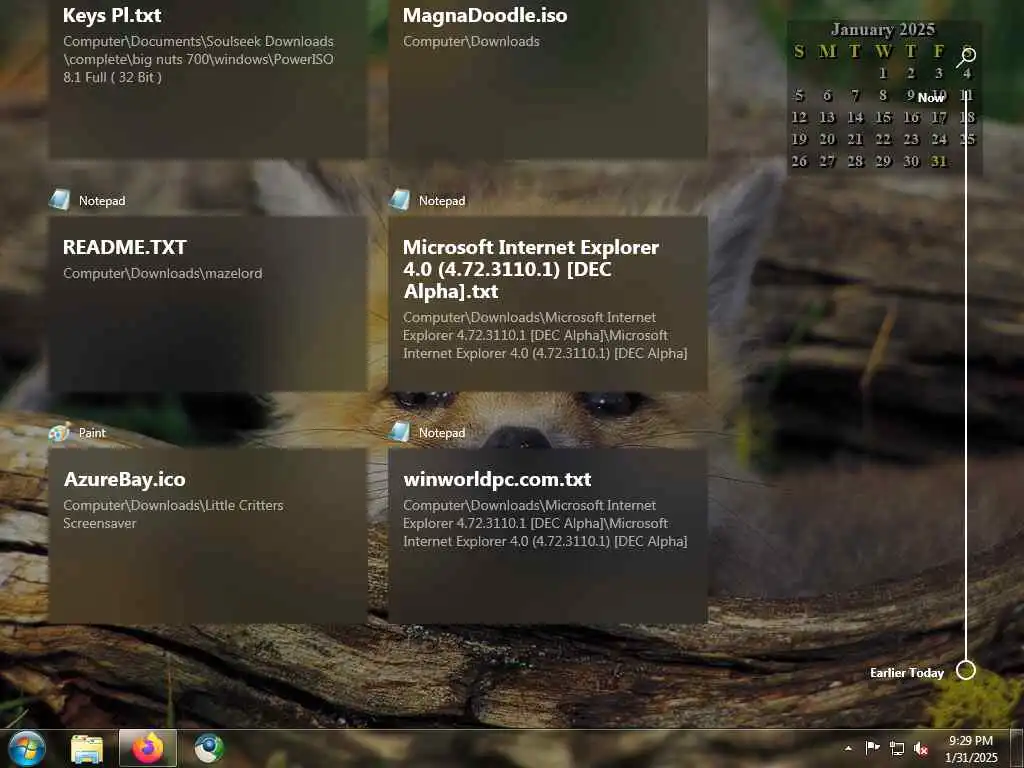Select January 26 on the calendar
Image resolution: width=1024 pixels, height=768 pixels.
(x=799, y=161)
